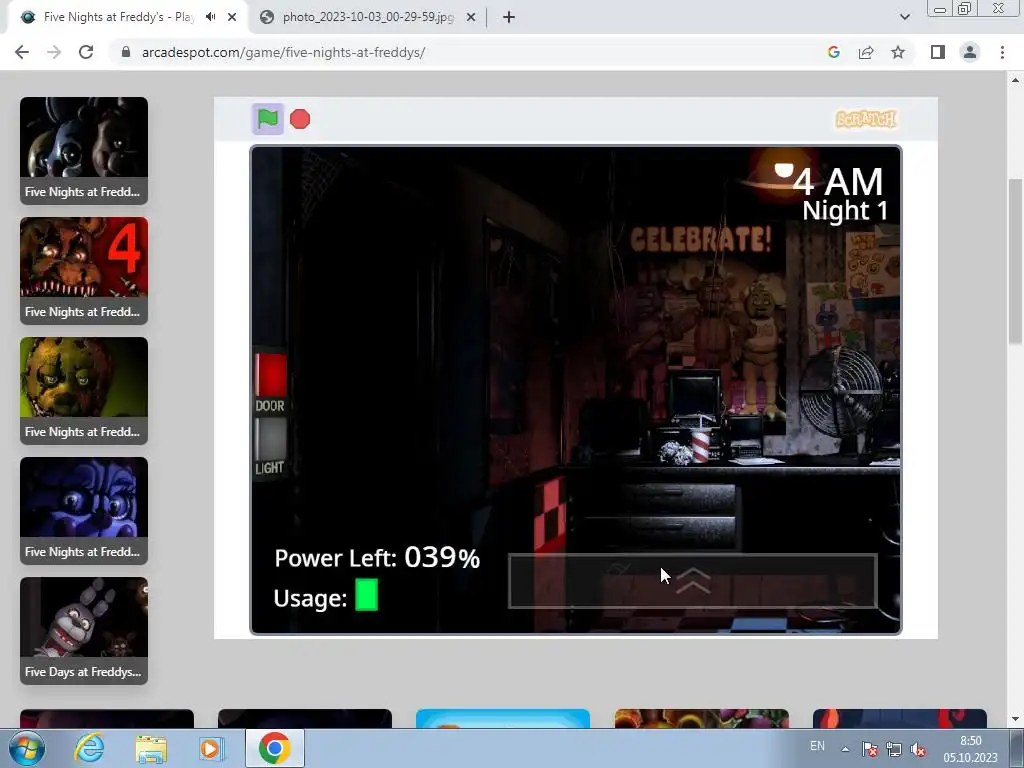Open the Sister Location Five Nights thumbnail
Image resolution: width=1024 pixels, height=768 pixels.
pos(84,511)
